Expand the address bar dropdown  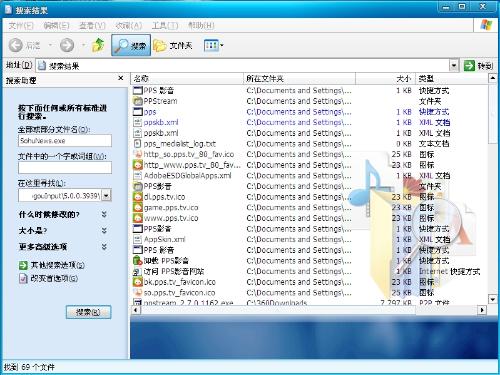tap(453, 66)
